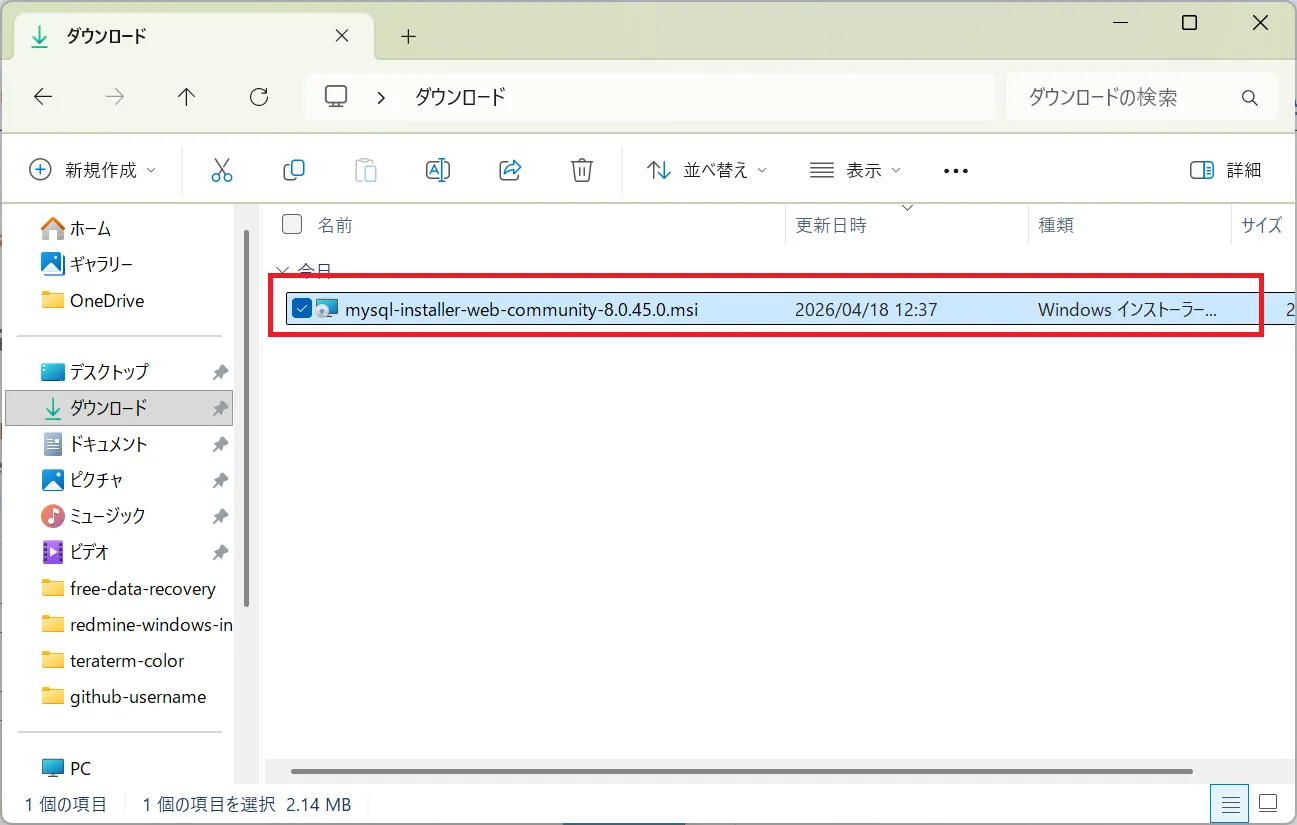The image size is (1297, 825).
Task: Click the Cut scissors icon
Action: click(222, 170)
